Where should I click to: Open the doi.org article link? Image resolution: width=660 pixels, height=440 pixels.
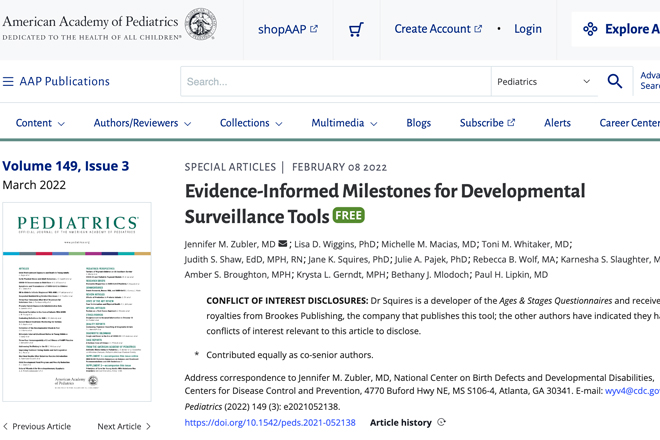tap(270, 422)
